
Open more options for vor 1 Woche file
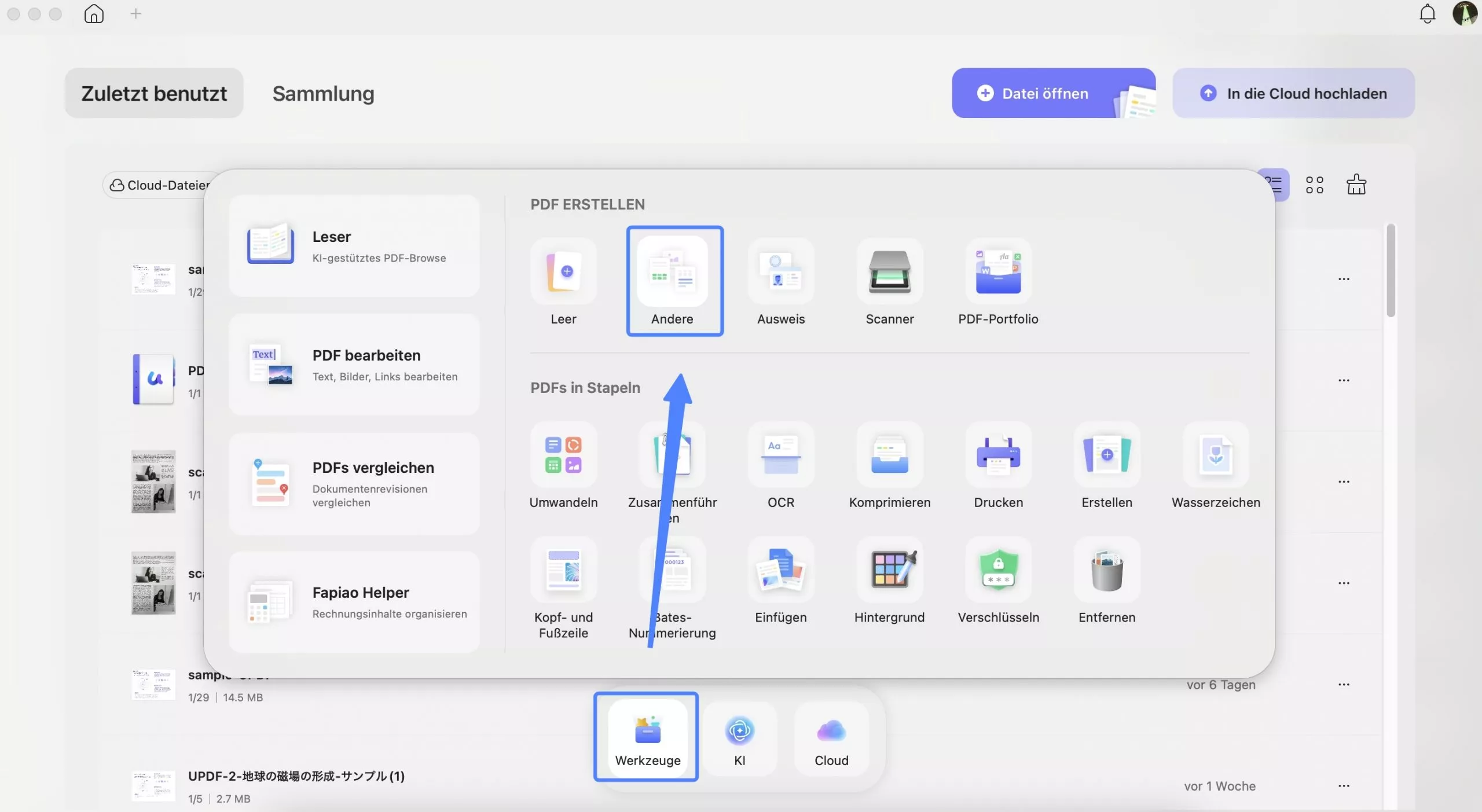pyautogui.click(x=1344, y=786)
